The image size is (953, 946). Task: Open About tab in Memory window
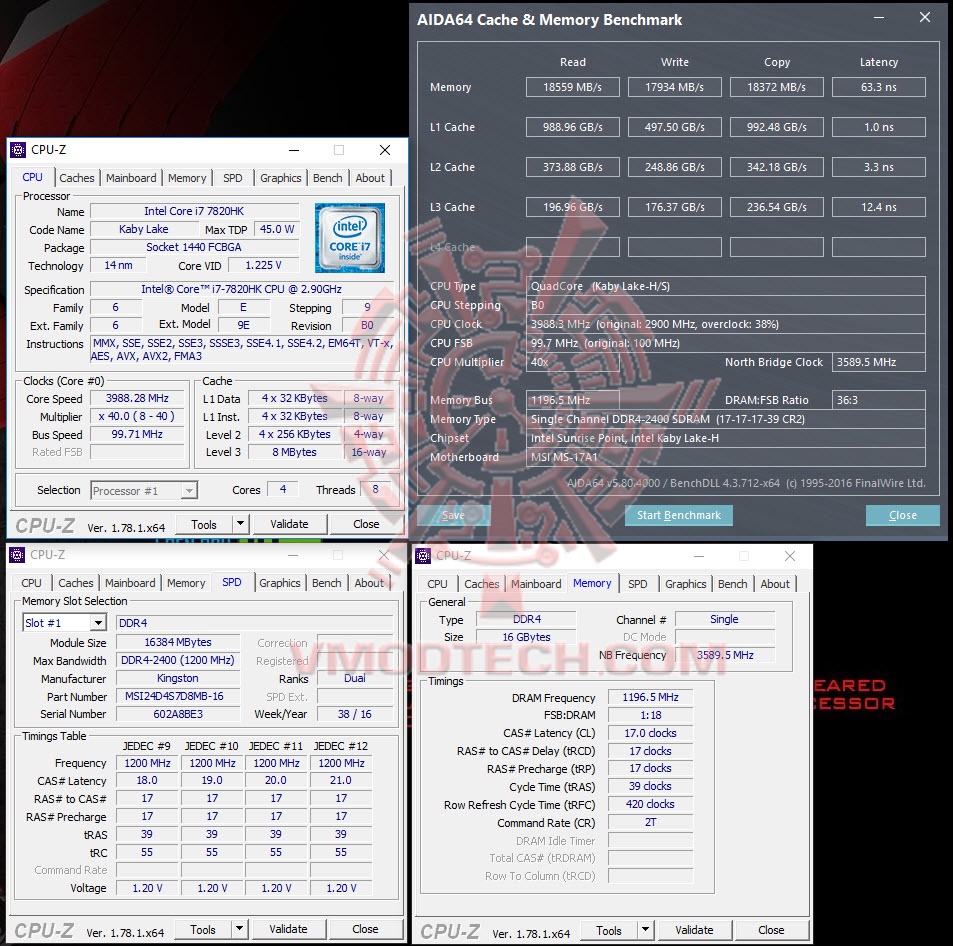coord(775,584)
